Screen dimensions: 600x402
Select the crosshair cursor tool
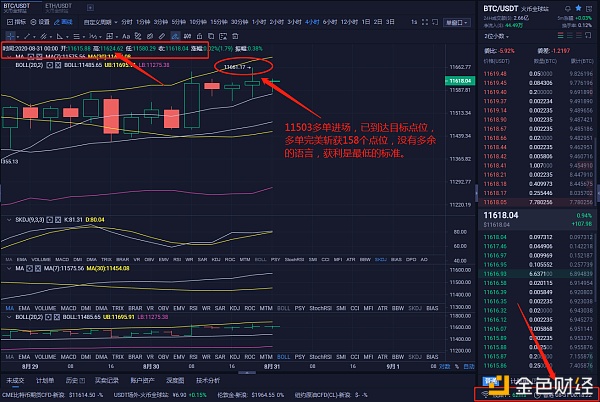[10, 36]
